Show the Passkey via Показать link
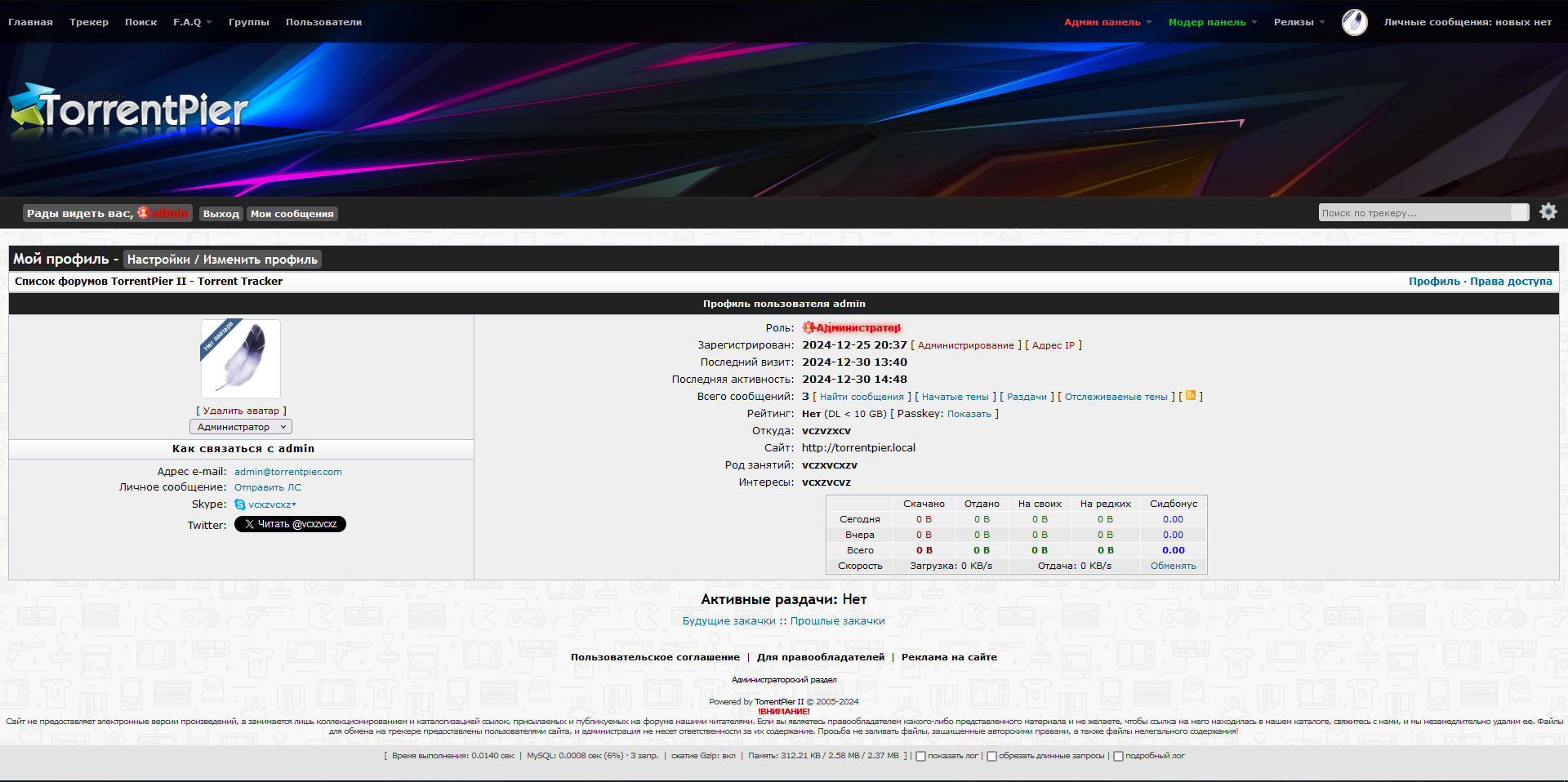Screen dimensions: 1568x782 969,414
